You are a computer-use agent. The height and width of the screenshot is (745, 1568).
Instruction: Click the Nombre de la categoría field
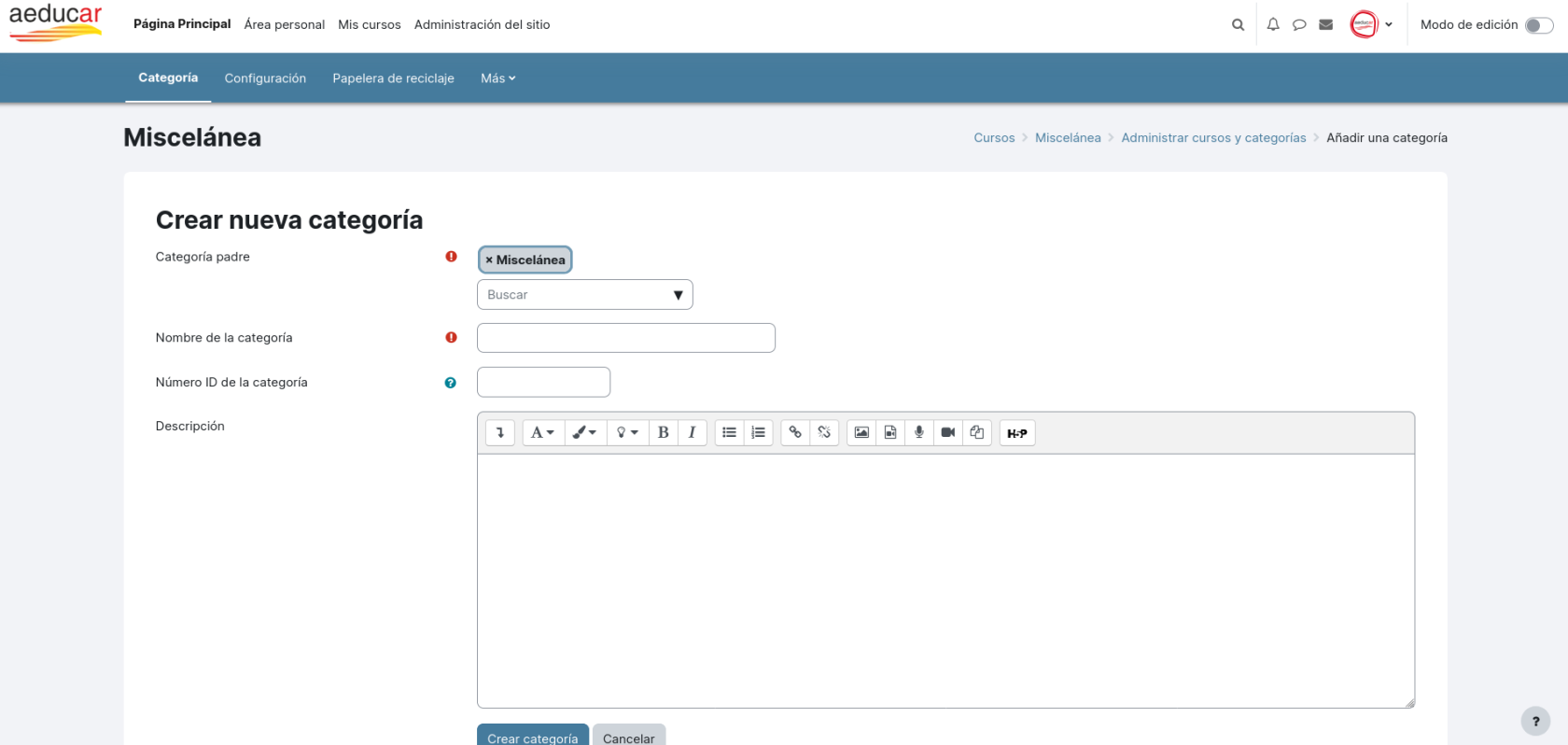click(x=626, y=338)
